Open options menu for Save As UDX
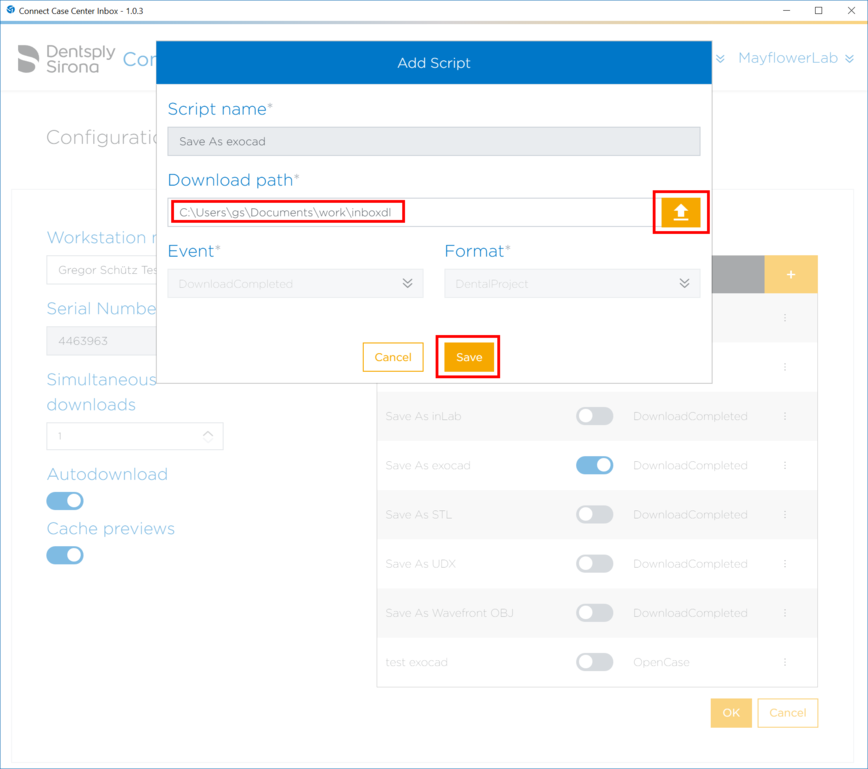This screenshot has height=769, width=868. [x=784, y=564]
